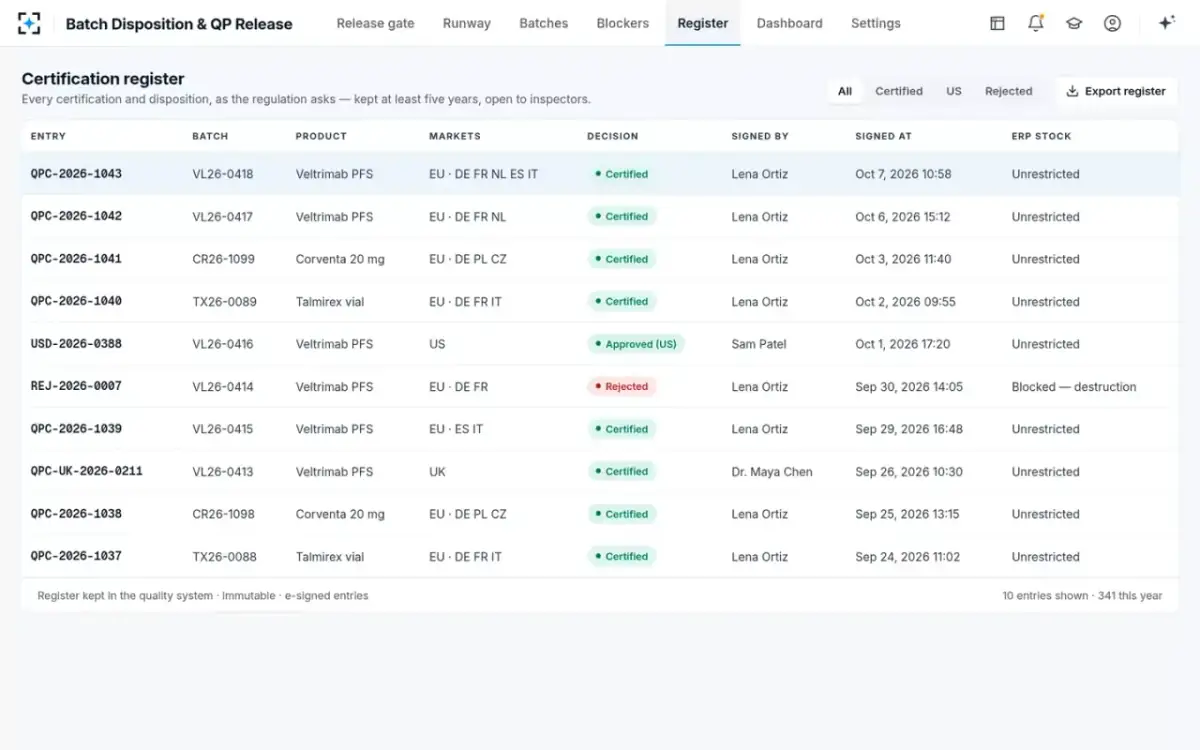Screen dimensions: 1200x750
Task: Click signer Sam Patel
Action: (759, 344)
